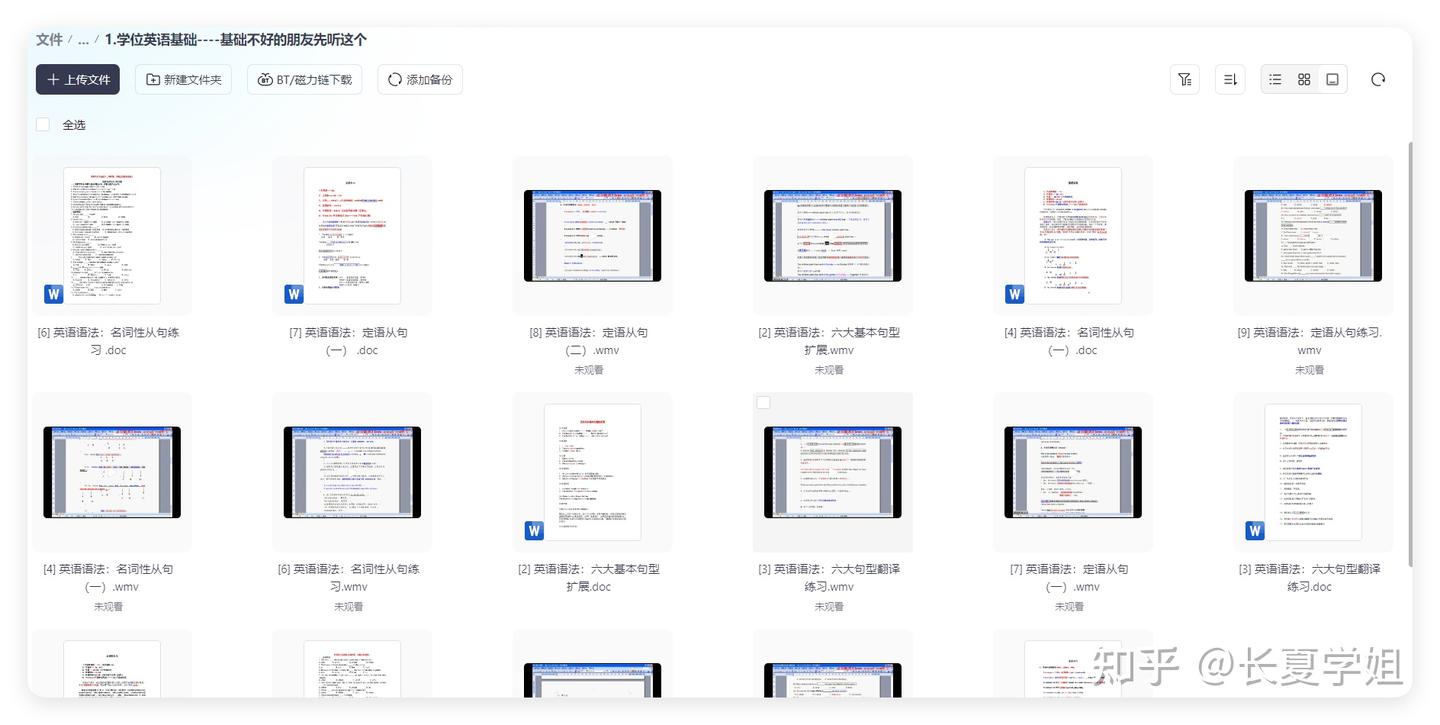Open thumbnail of [2] 六大基本句型扩展.wmv

tap(833, 236)
